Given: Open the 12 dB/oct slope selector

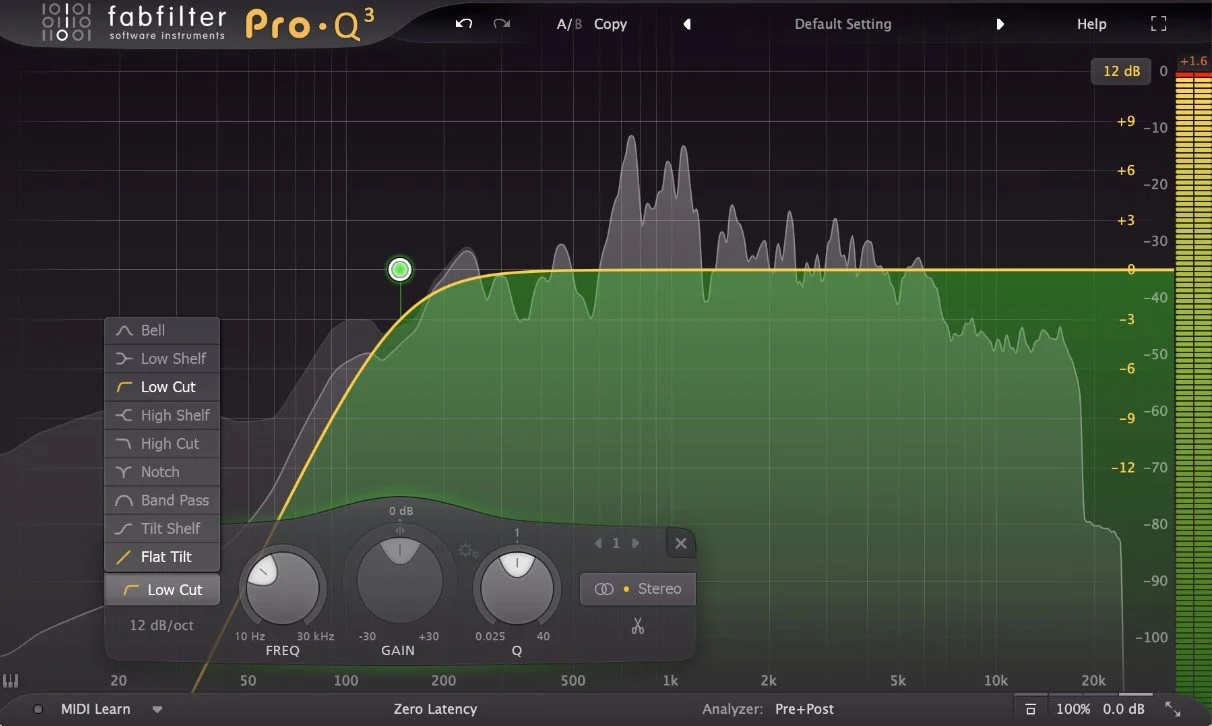Looking at the screenshot, I should click(x=162, y=625).
